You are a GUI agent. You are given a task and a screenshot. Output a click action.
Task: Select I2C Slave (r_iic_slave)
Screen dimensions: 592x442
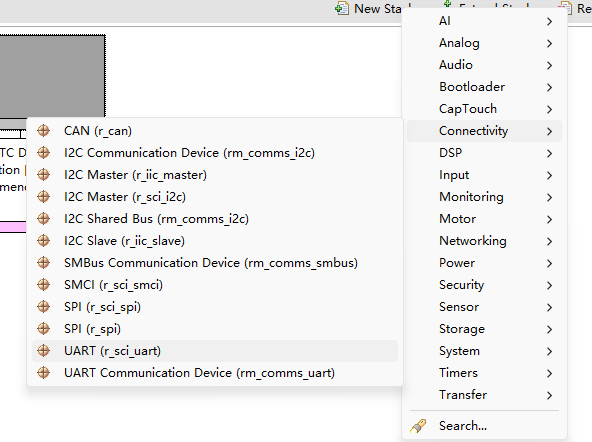point(215,240)
